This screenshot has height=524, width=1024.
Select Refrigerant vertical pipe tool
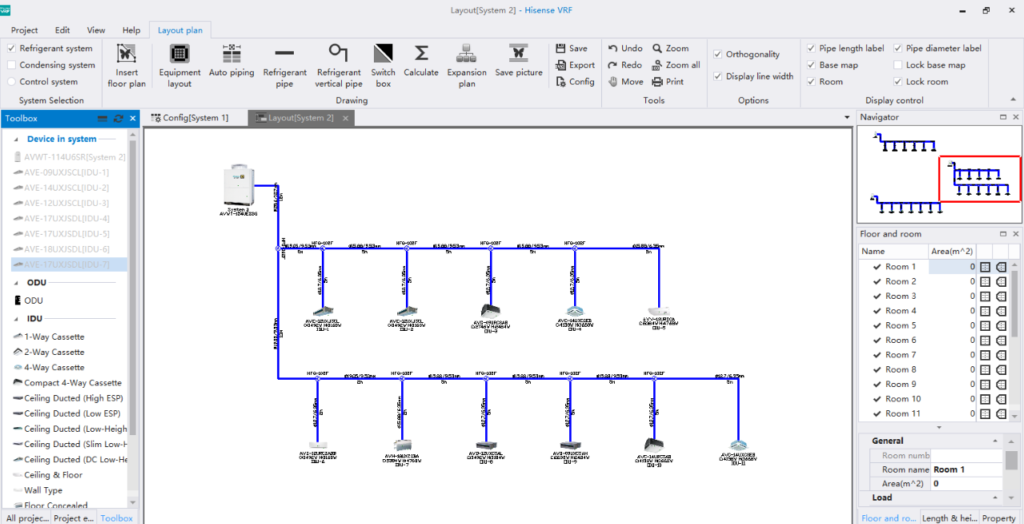(338, 65)
